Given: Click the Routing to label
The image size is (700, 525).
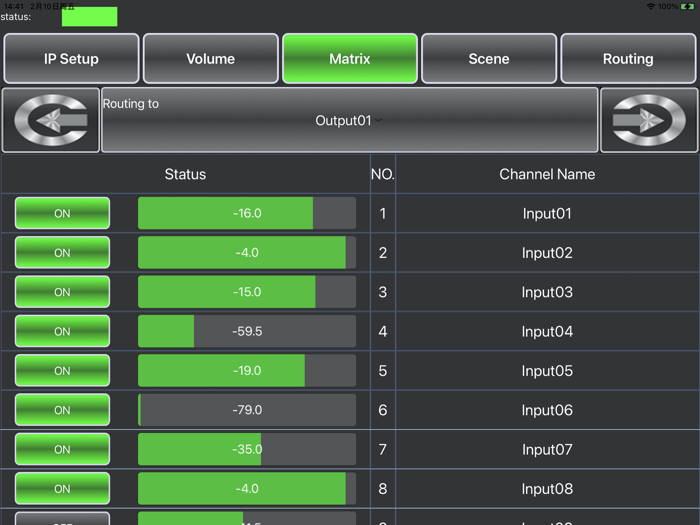Looking at the screenshot, I should click(x=131, y=104).
